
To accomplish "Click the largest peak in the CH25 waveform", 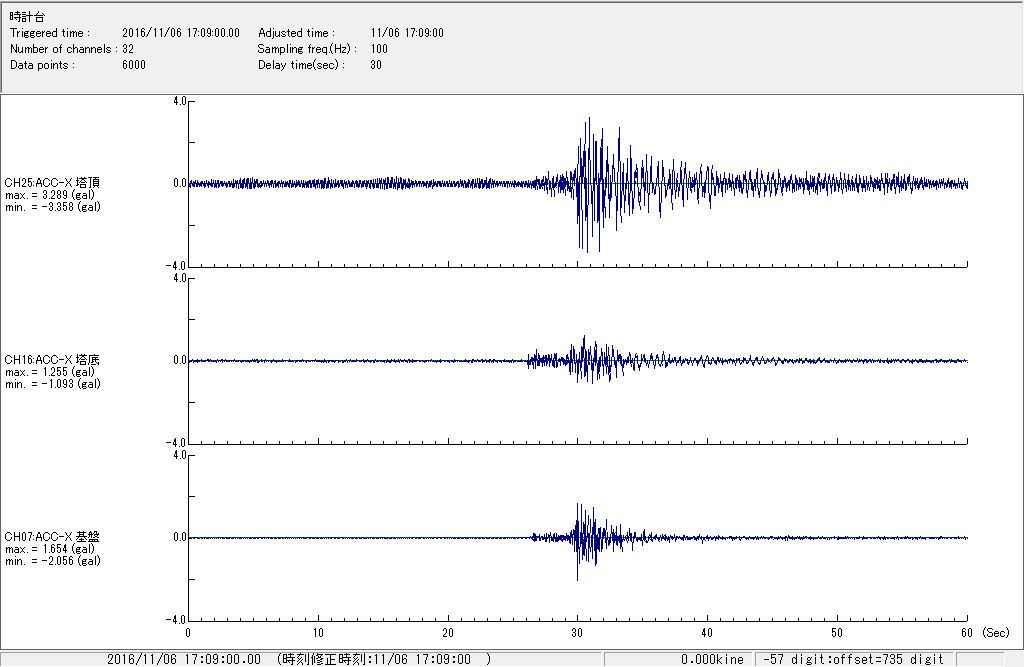I will coord(588,120).
